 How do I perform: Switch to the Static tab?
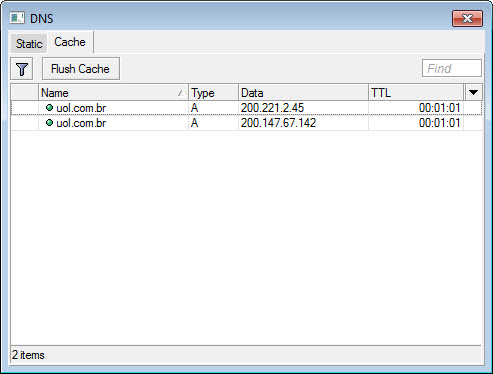click(29, 44)
